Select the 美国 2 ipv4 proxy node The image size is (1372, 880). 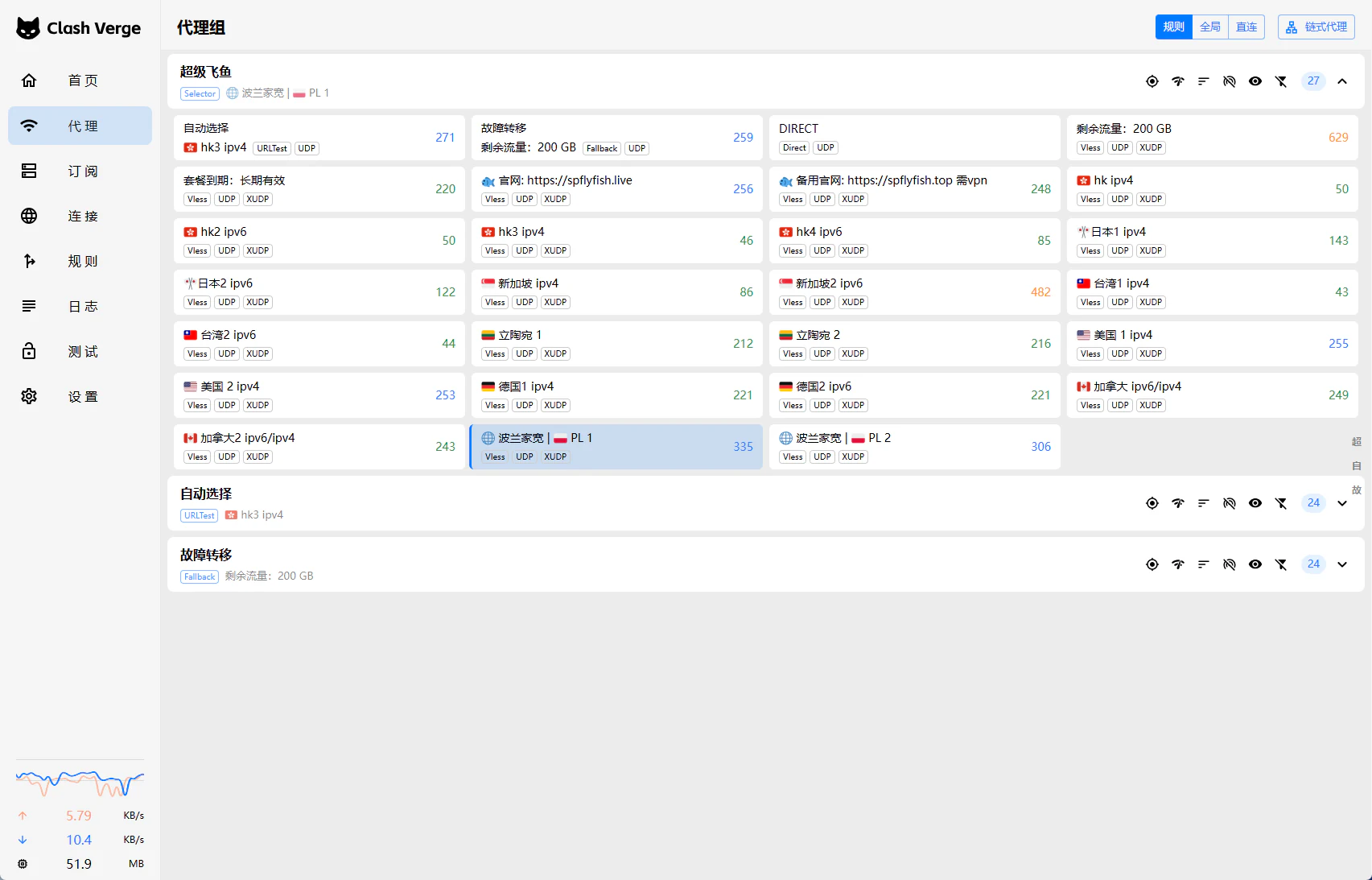pyautogui.click(x=319, y=395)
